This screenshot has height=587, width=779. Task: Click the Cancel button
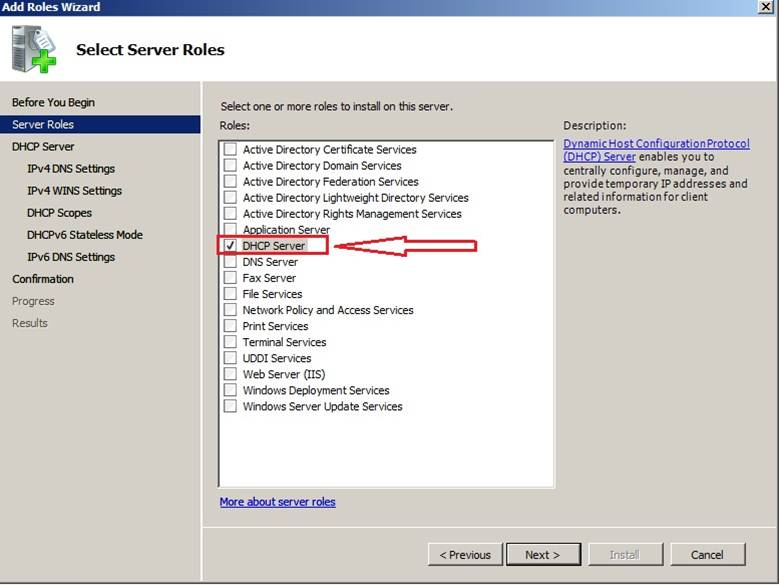[707, 554]
